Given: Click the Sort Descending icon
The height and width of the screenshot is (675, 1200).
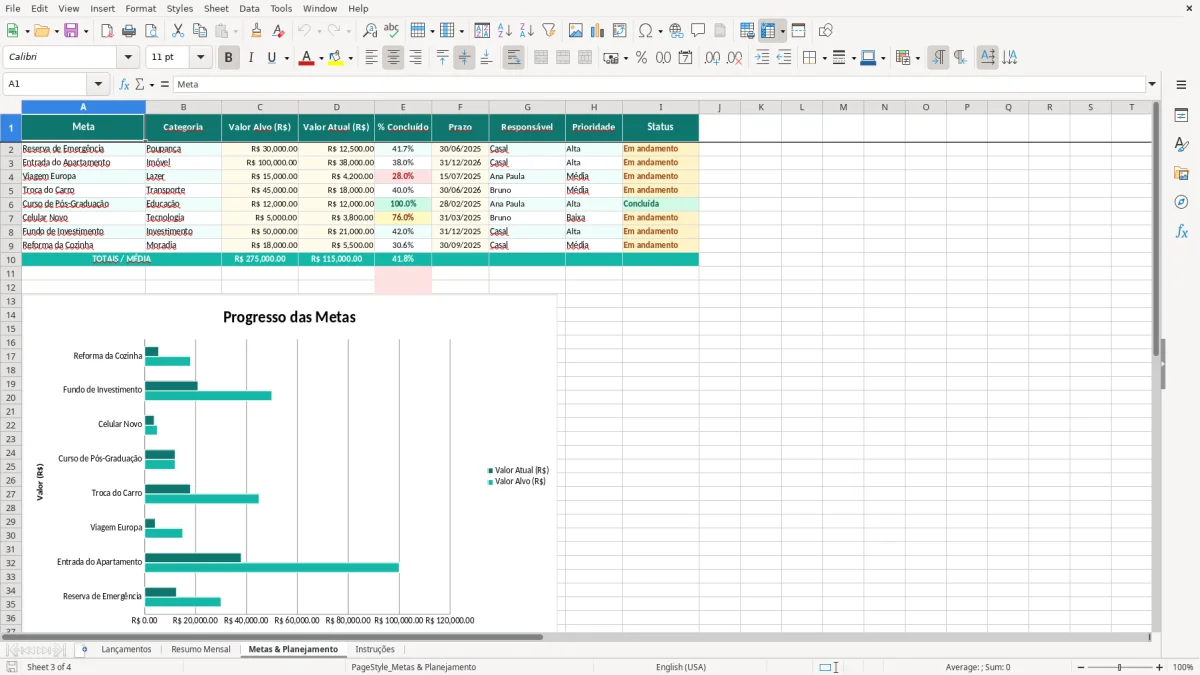Looking at the screenshot, I should click(526, 31).
